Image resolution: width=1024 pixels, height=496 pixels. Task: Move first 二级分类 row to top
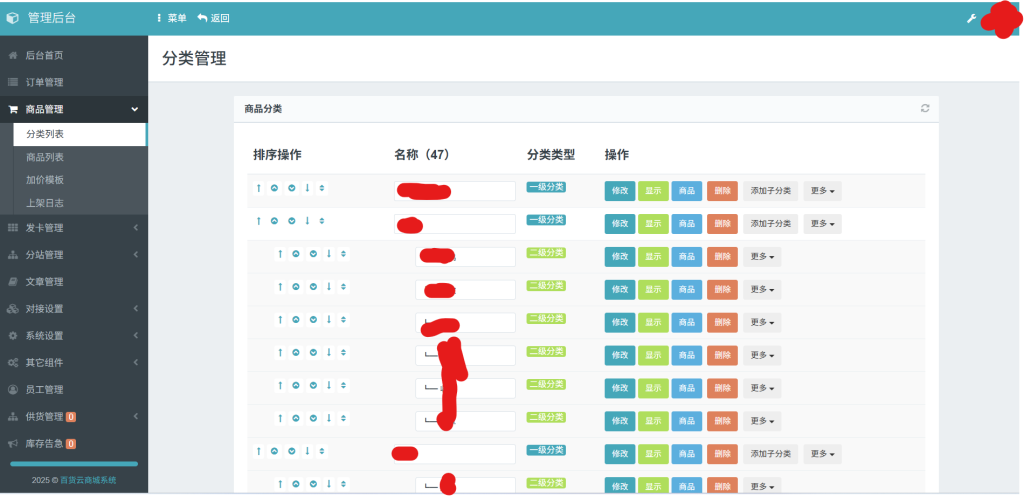point(280,254)
